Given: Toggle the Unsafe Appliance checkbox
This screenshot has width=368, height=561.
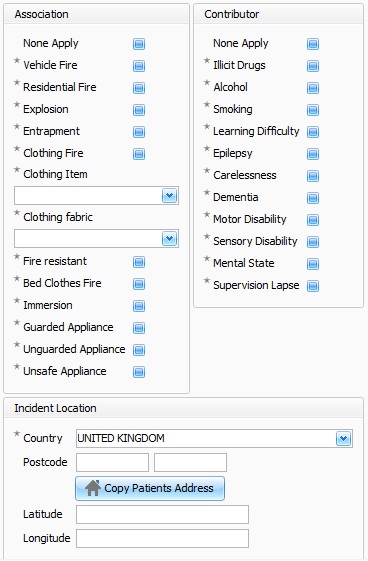Looking at the screenshot, I should 139,372.
